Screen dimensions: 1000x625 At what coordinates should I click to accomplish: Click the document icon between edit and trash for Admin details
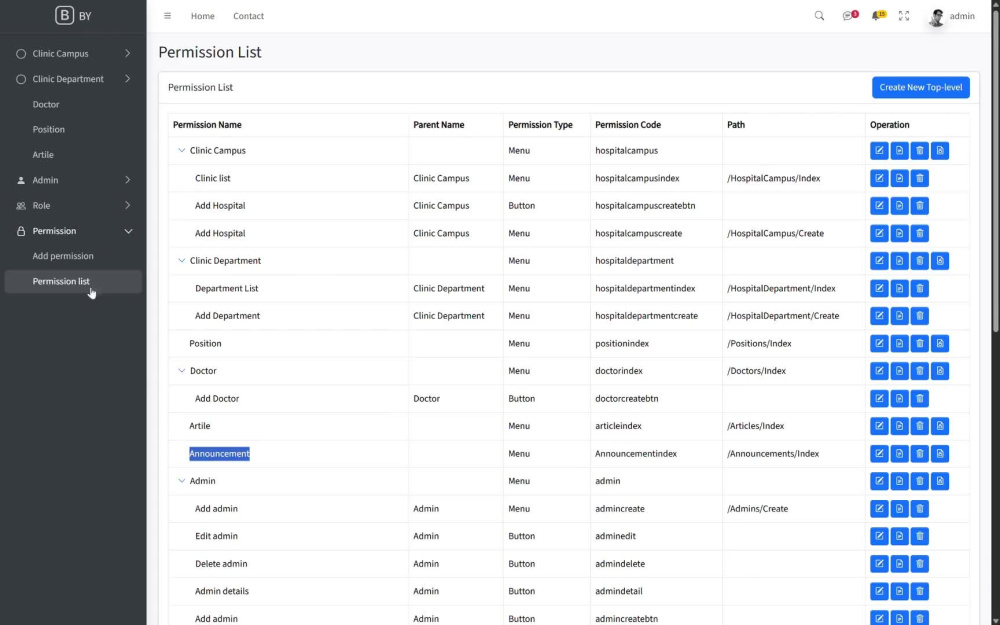click(899, 591)
